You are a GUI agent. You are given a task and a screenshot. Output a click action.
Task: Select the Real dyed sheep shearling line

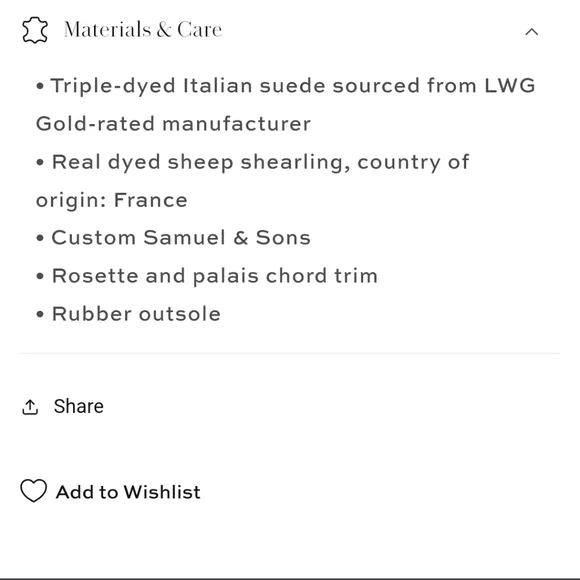[x=253, y=162]
